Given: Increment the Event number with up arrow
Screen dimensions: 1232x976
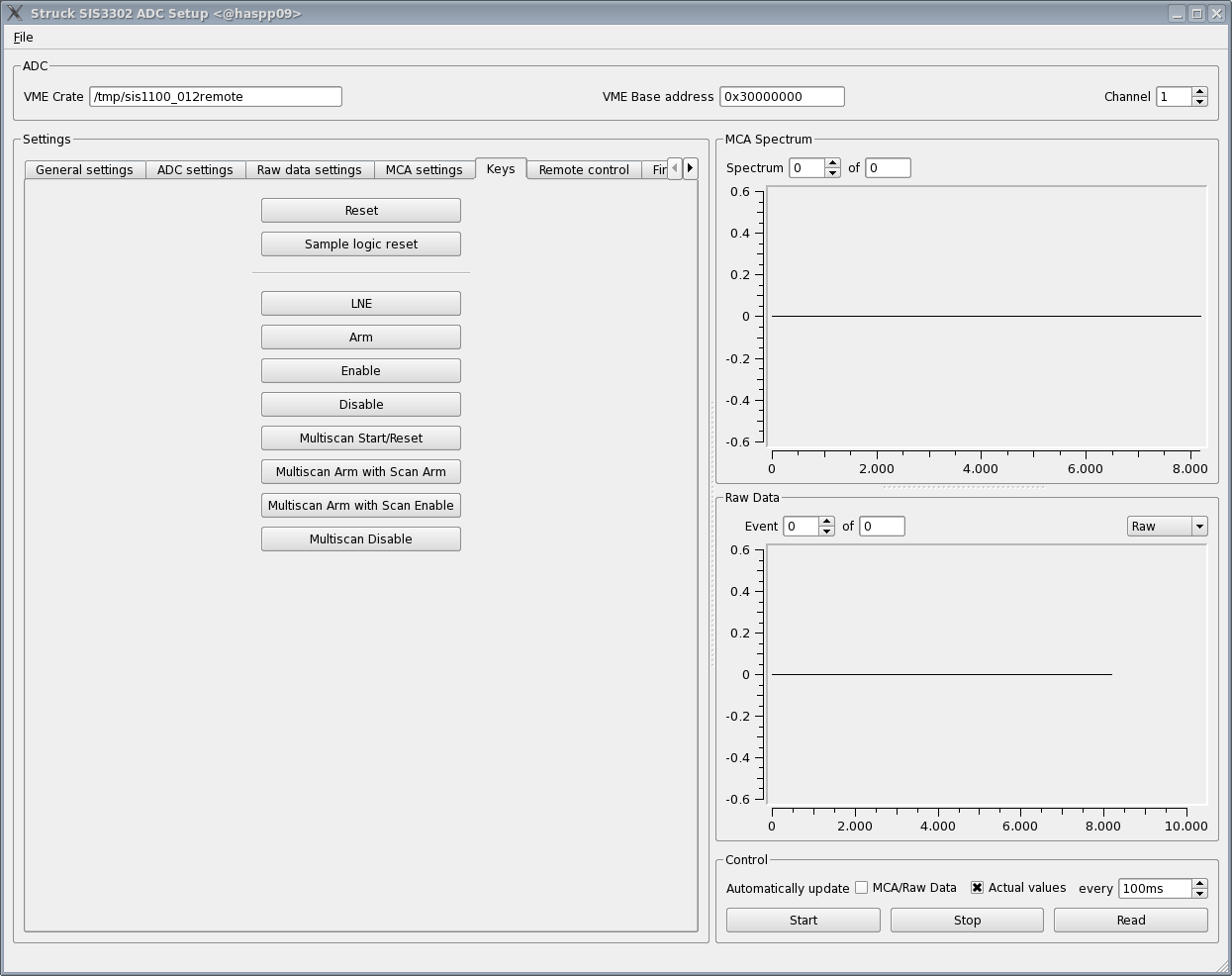Looking at the screenshot, I should (x=827, y=521).
